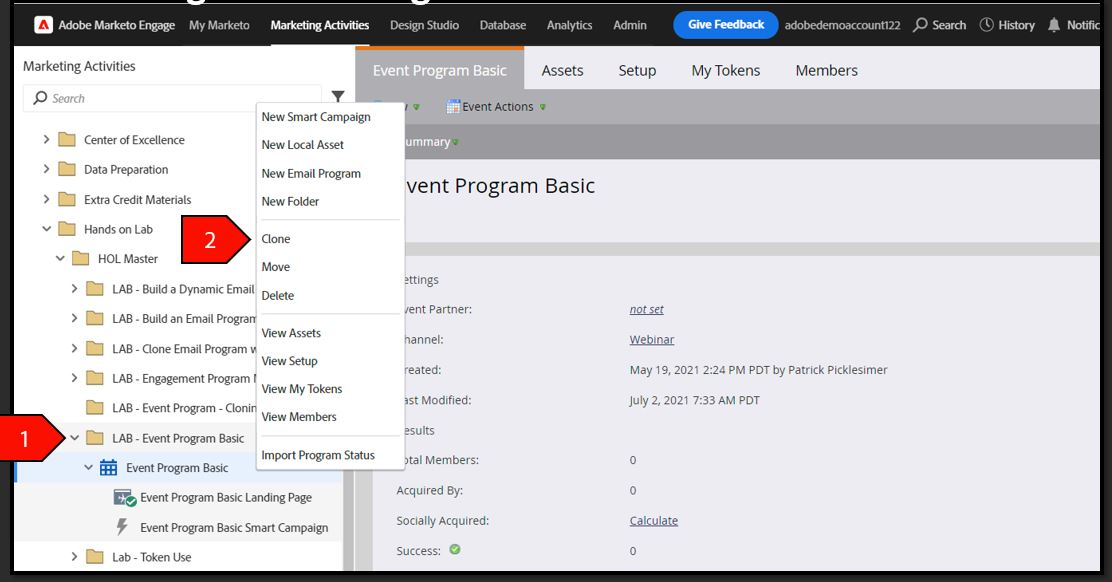
Task: Select the Event Program Basic Landing Page icon
Action: (x=125, y=498)
